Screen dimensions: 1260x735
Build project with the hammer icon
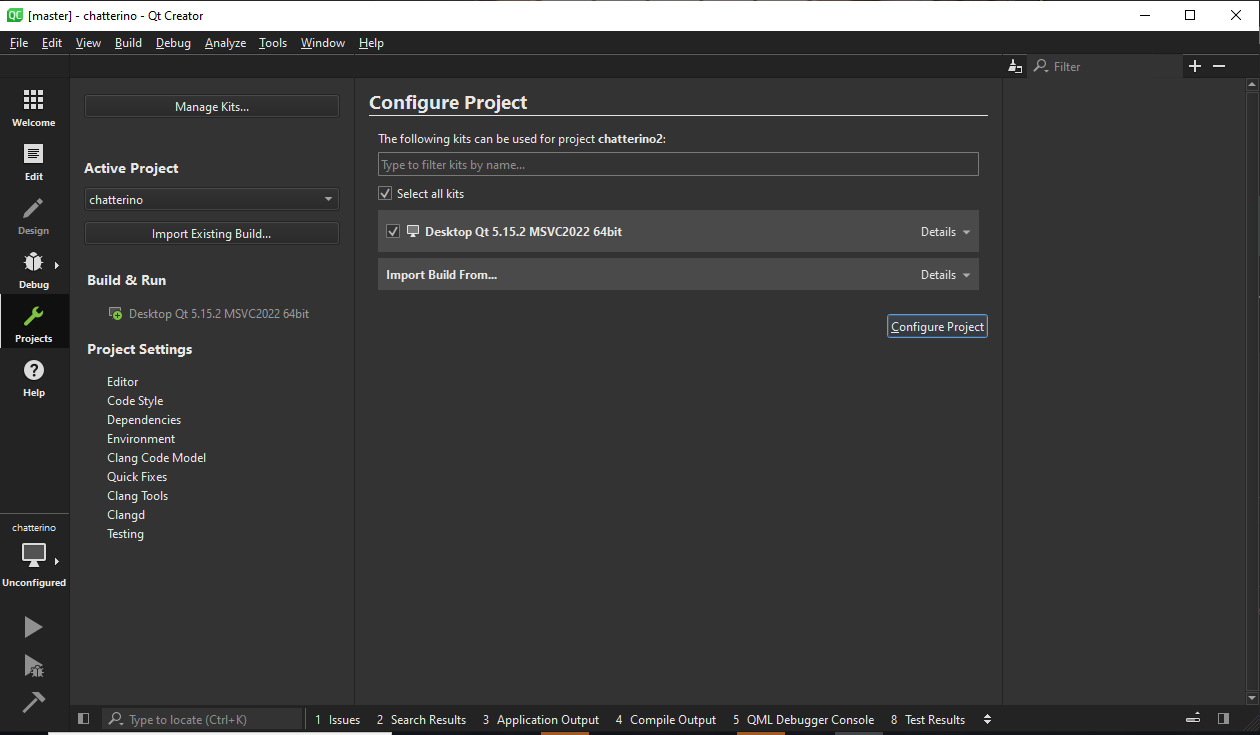point(33,702)
